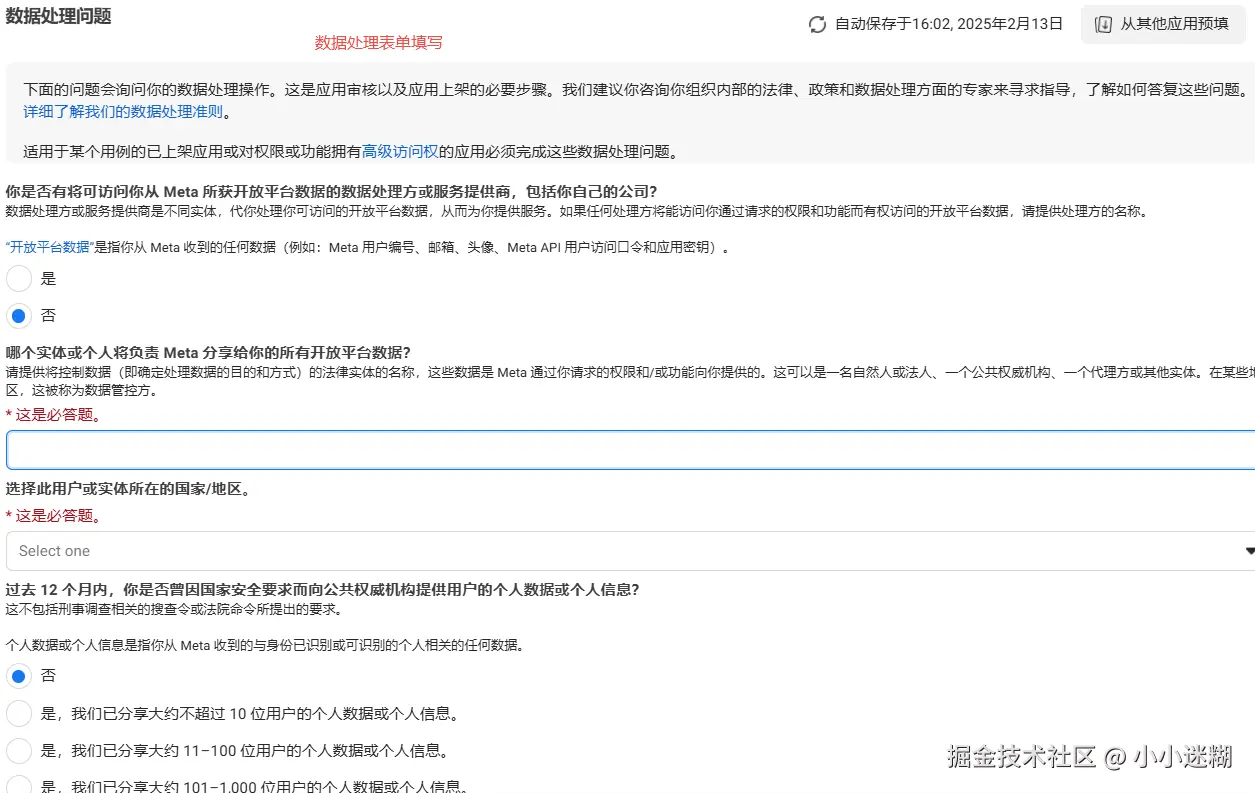Click the auto-save refresh icon
Screen dimensions: 1255x793
click(818, 24)
